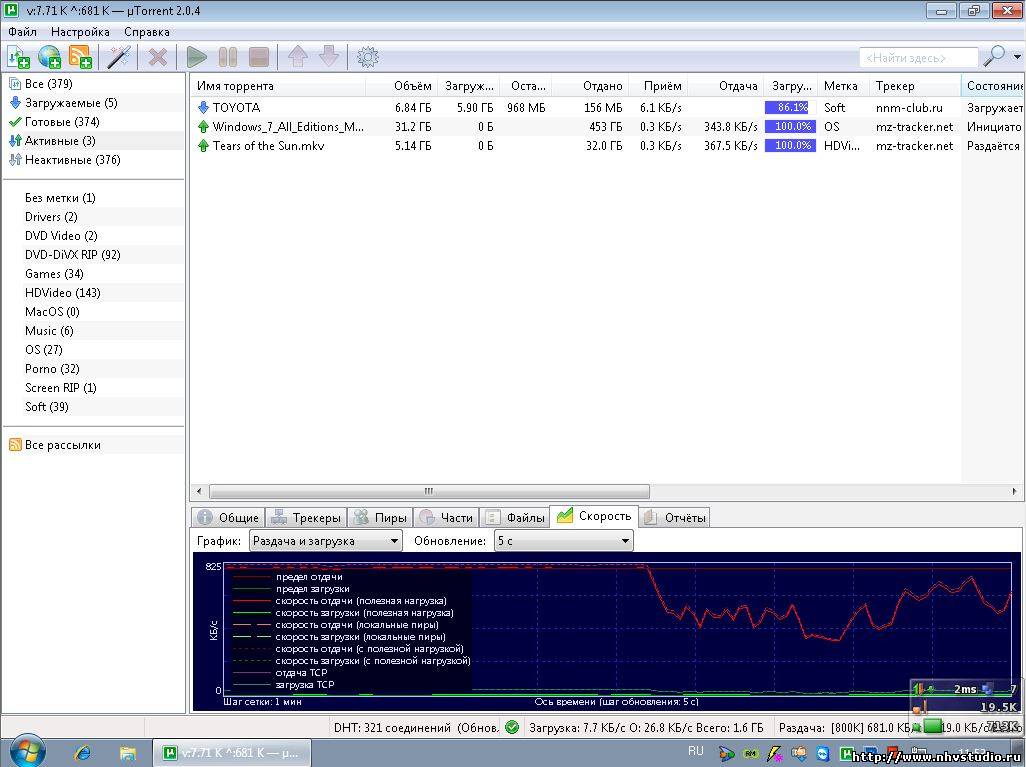1026x767 pixels.
Task: Switch to the Пиры tab
Action: 380,518
